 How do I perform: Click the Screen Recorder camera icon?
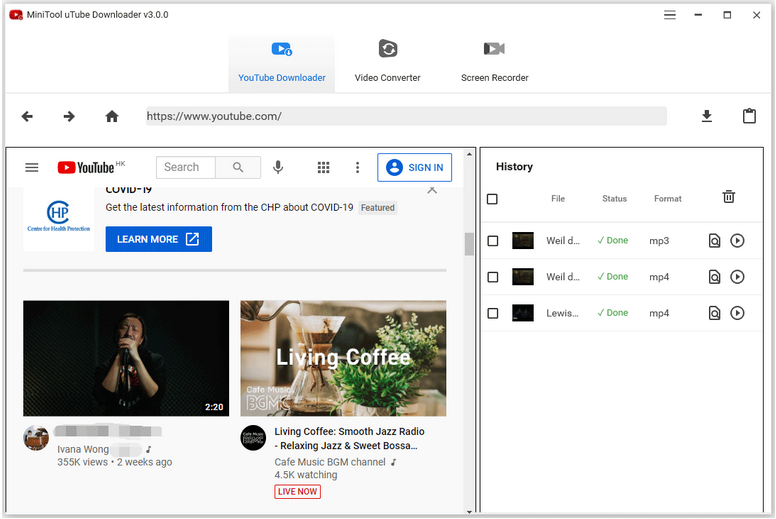pyautogui.click(x=494, y=48)
